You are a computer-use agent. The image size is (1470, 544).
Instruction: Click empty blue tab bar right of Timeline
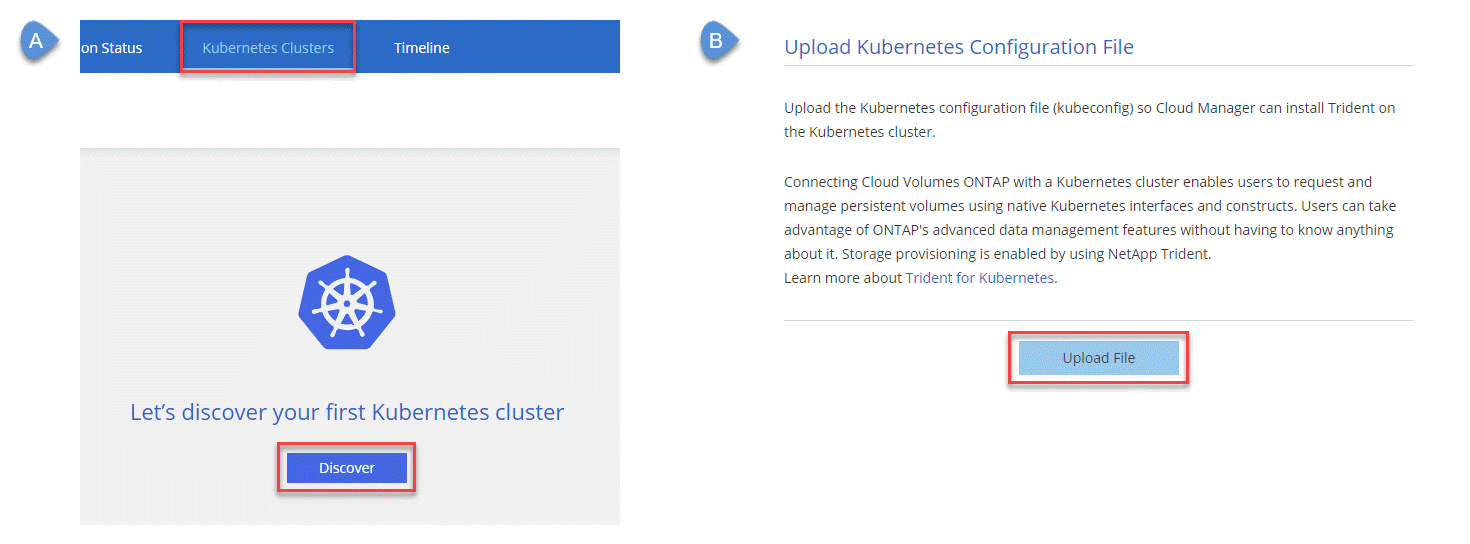[x=540, y=48]
